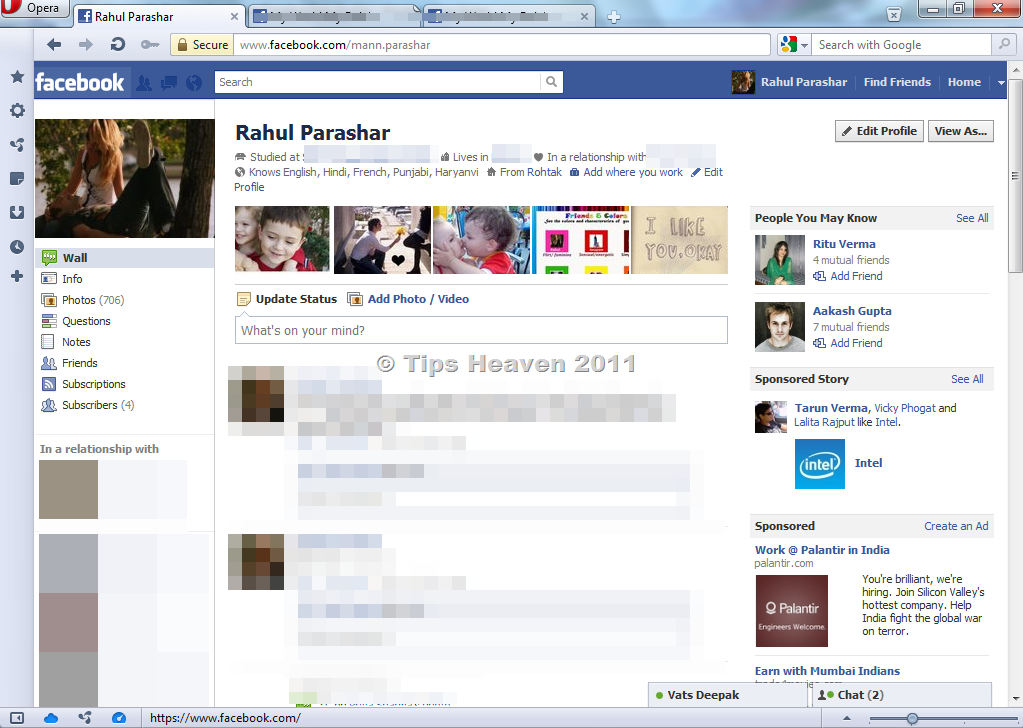Open Facebook messages icon
This screenshot has width=1023, height=728.
(169, 83)
